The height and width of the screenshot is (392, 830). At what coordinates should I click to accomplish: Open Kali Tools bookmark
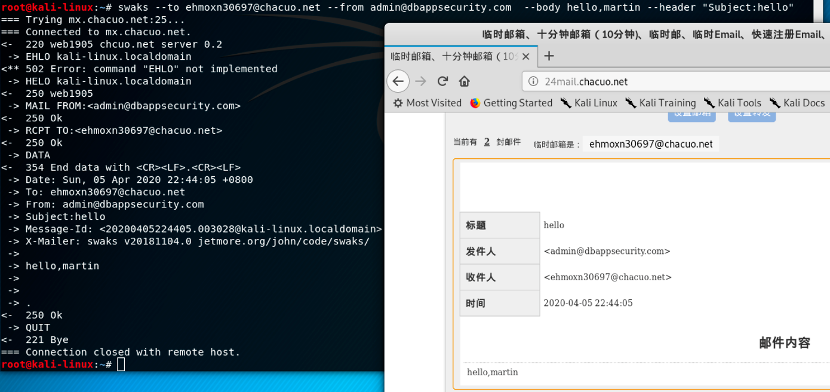click(733, 103)
